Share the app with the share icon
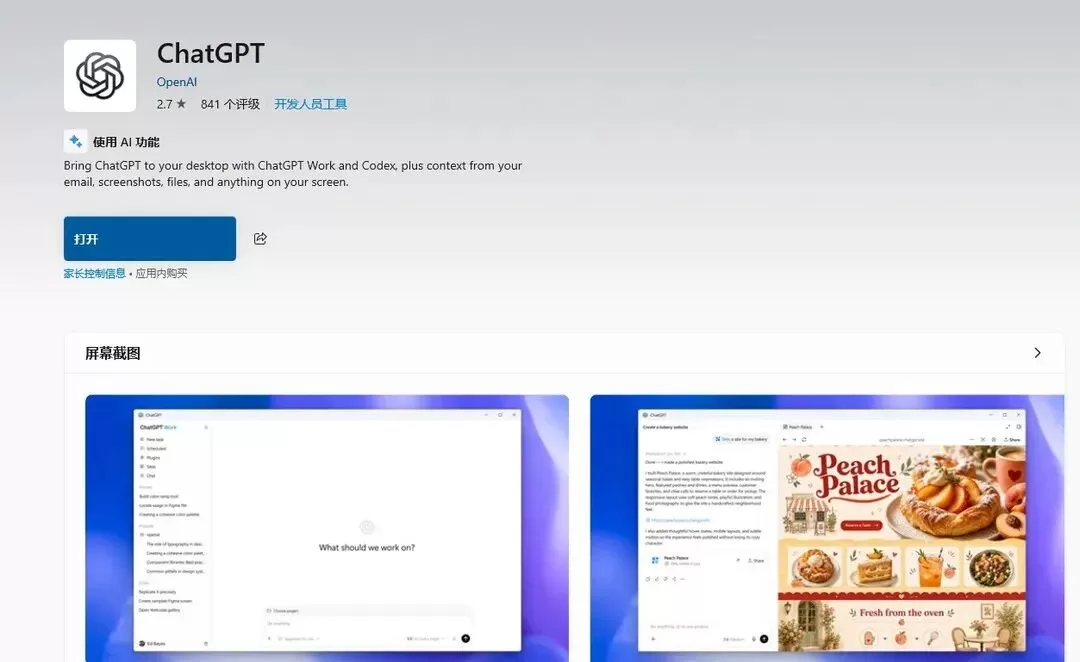Image resolution: width=1080 pixels, height=662 pixels. (260, 238)
